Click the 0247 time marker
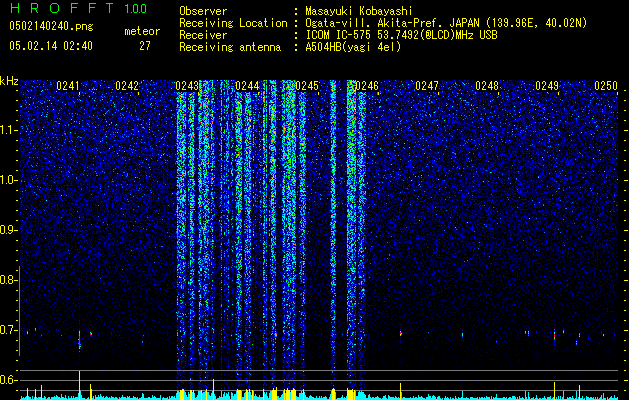 (x=427, y=86)
